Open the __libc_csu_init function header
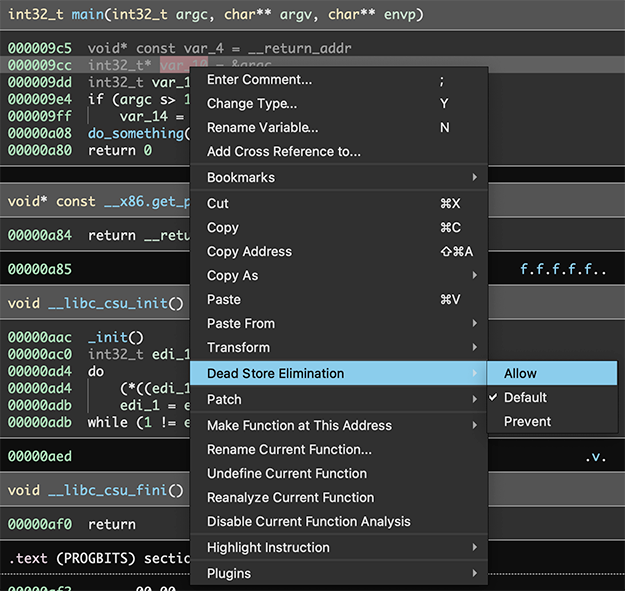The height and width of the screenshot is (591, 625). pyautogui.click(x=108, y=304)
